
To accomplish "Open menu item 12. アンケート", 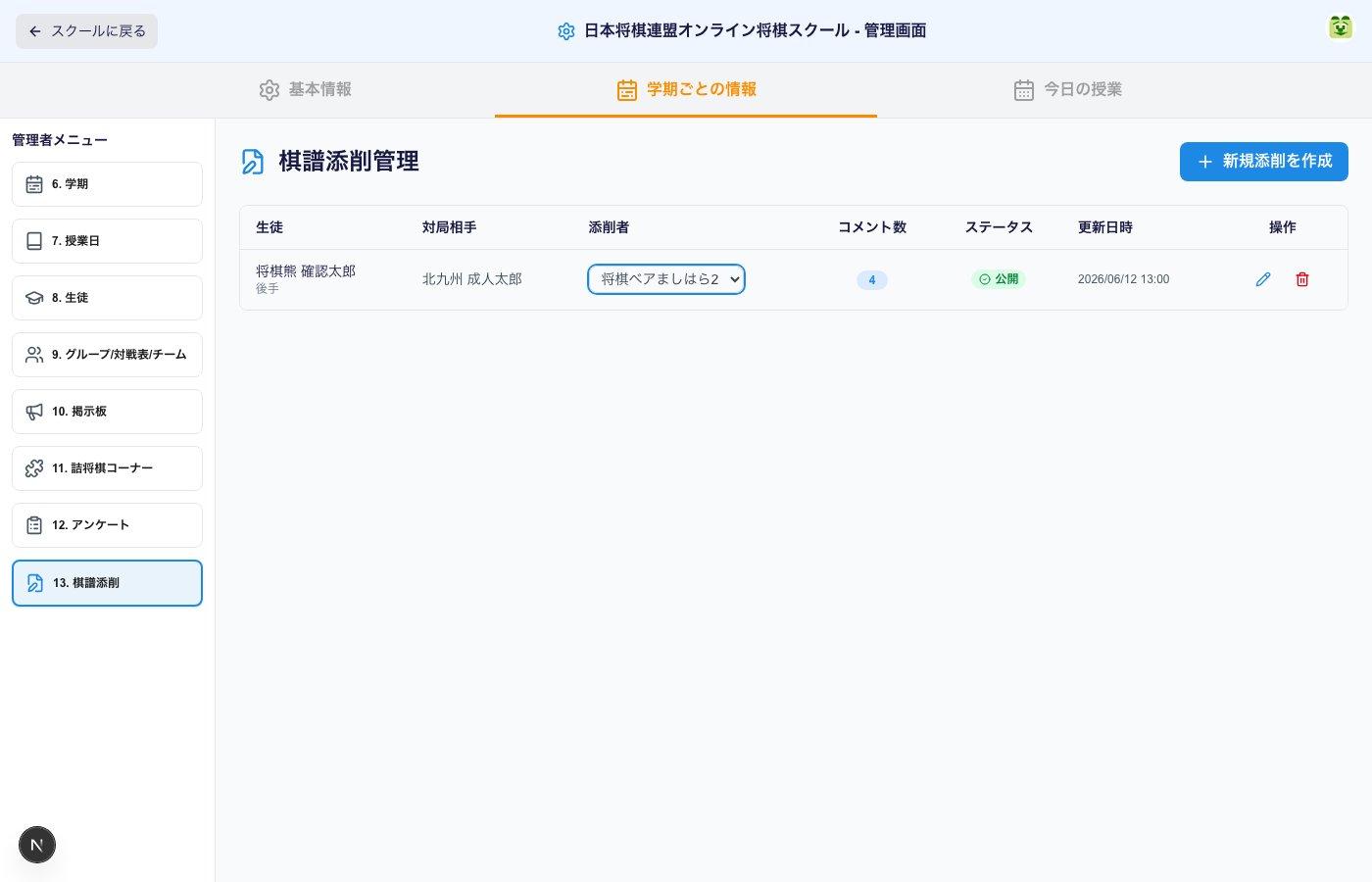I will (107, 525).
